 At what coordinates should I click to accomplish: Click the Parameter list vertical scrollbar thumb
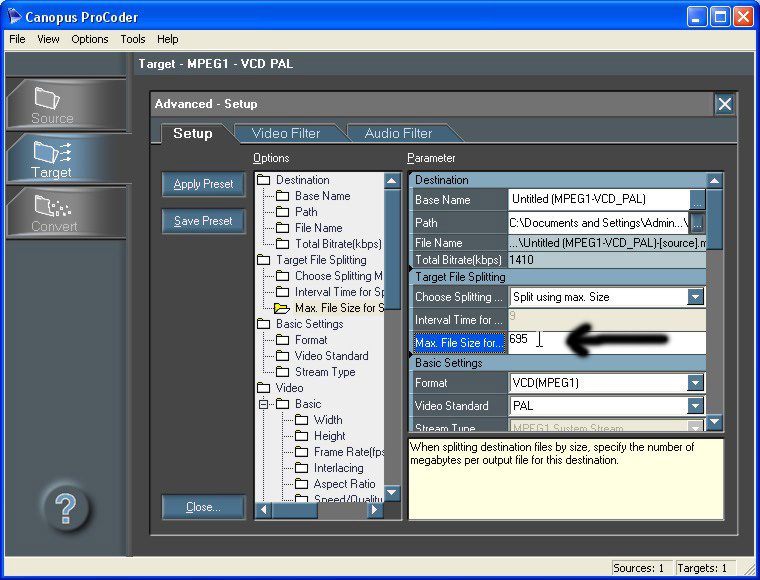click(714, 219)
